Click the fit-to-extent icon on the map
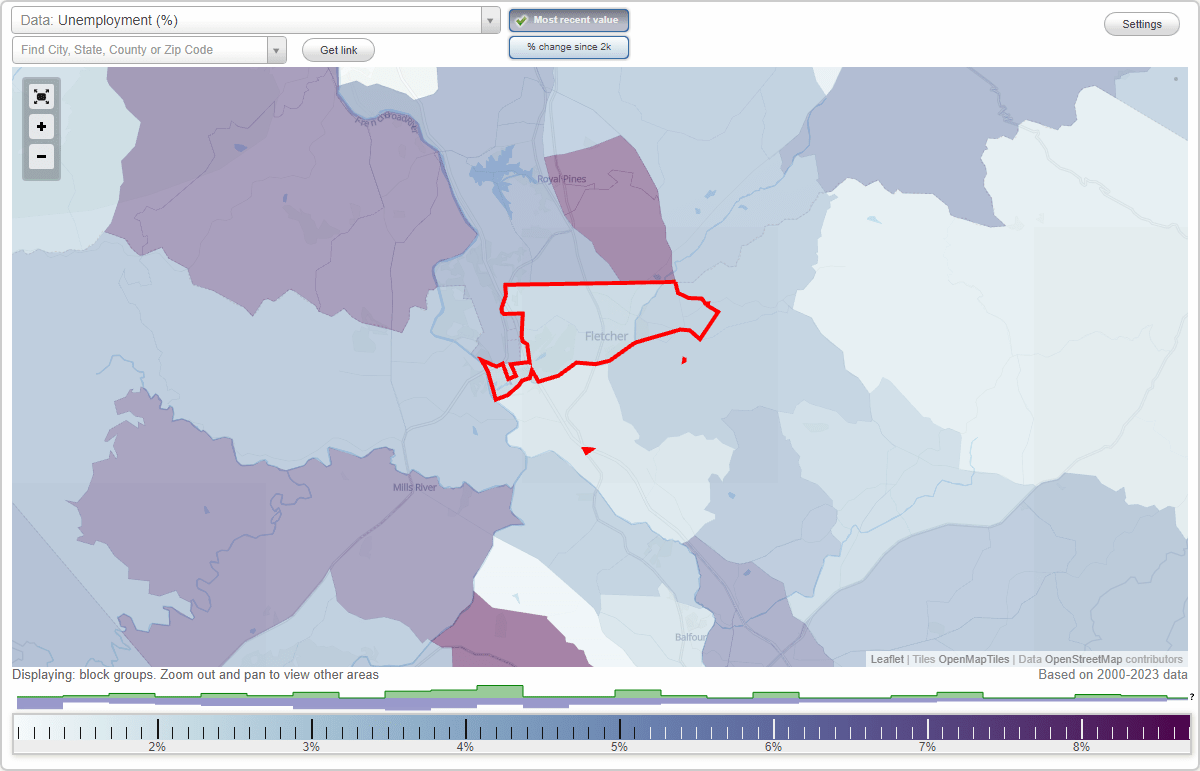 41,96
